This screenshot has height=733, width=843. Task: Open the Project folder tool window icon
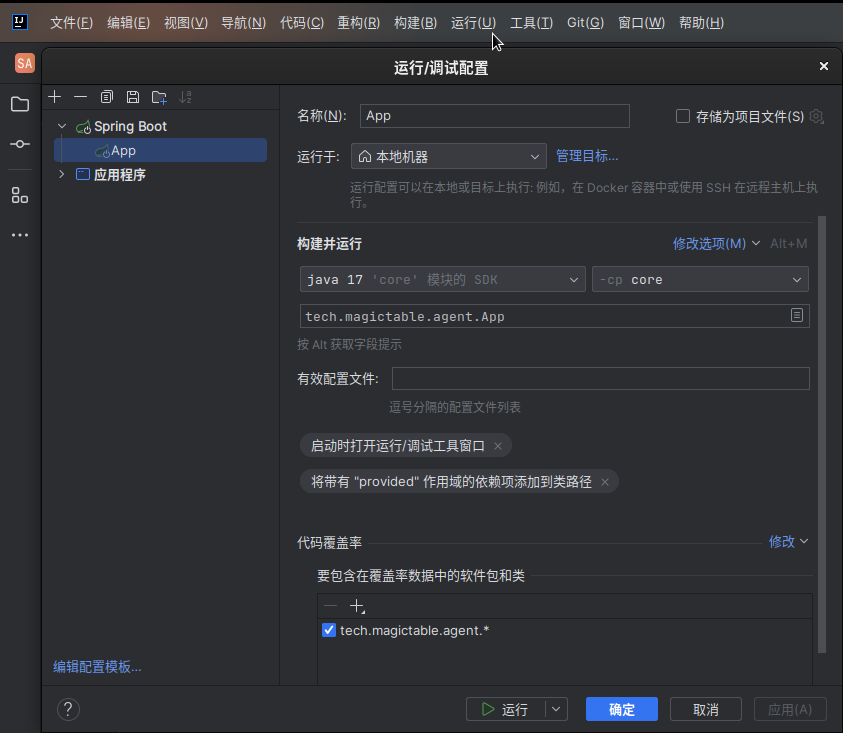pyautogui.click(x=20, y=104)
